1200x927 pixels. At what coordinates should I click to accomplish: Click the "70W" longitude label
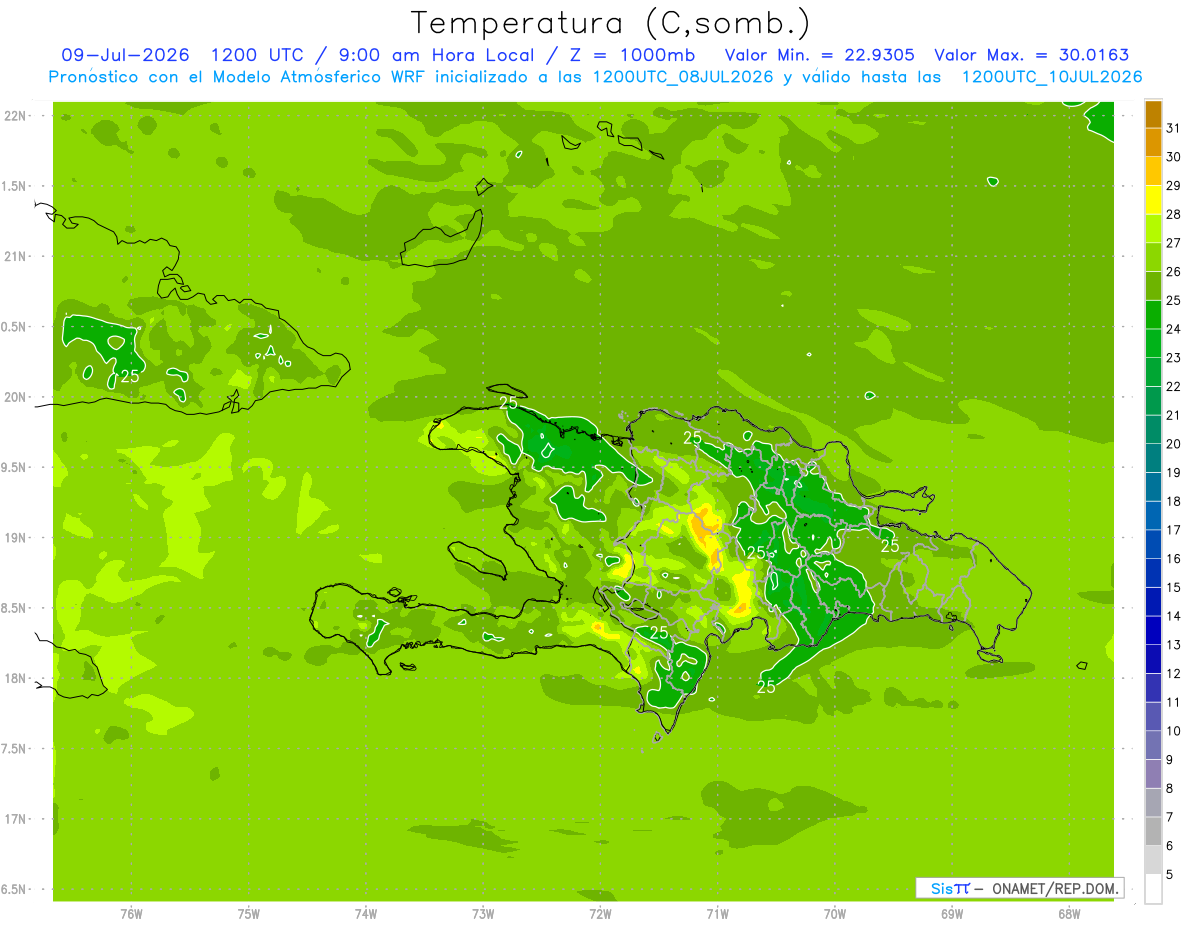click(835, 914)
